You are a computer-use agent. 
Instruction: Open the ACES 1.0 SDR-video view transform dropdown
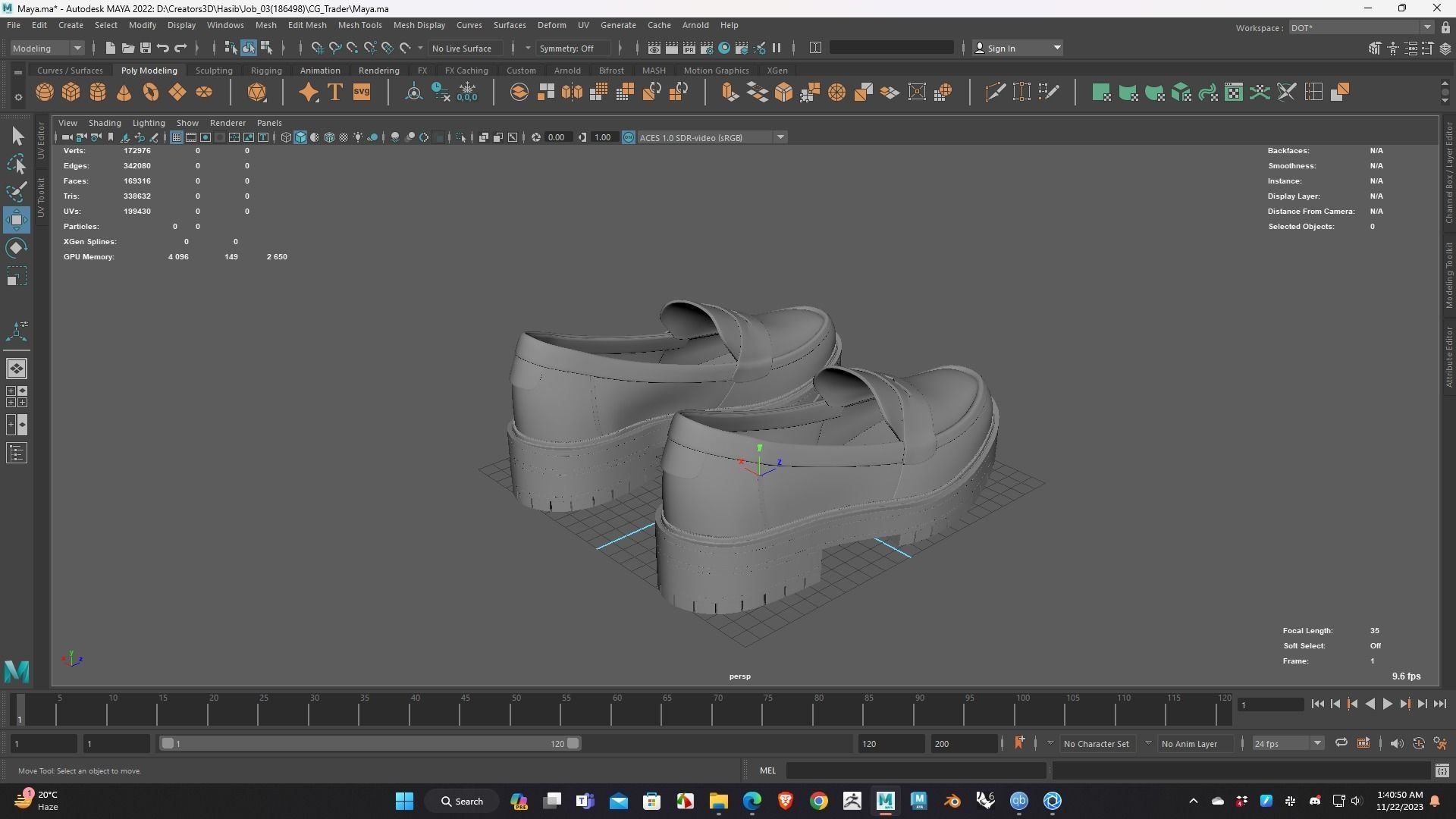click(712, 137)
